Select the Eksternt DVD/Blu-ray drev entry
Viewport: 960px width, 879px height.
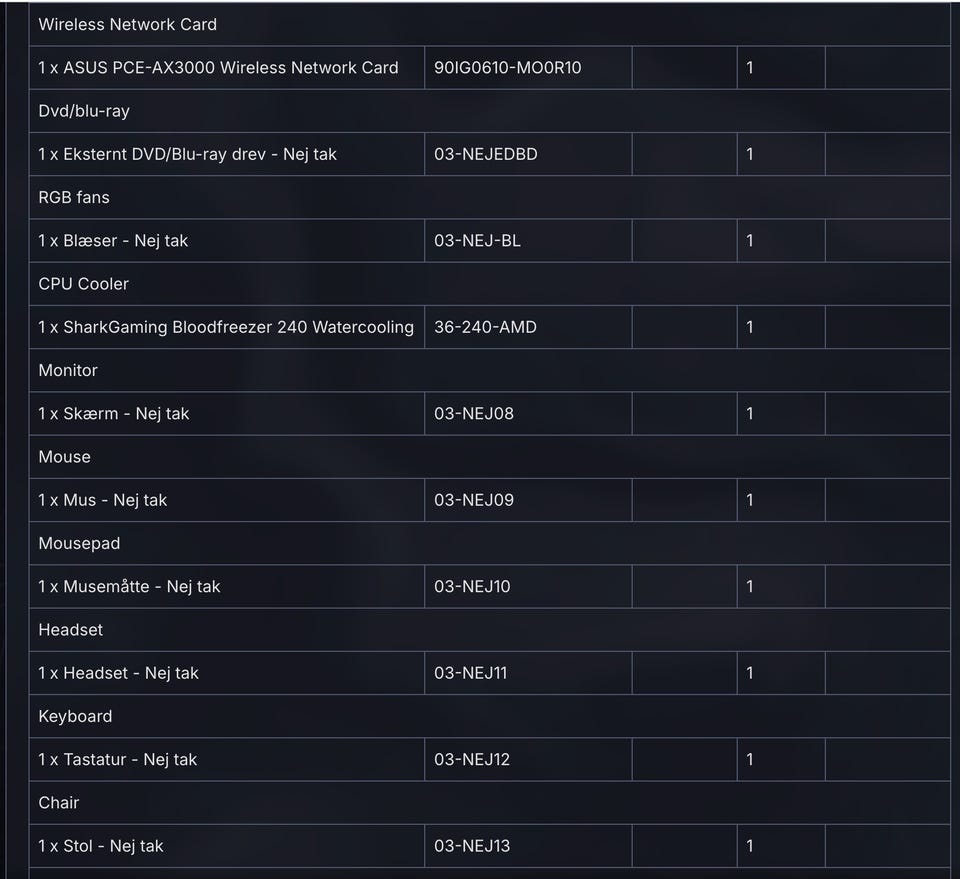pyautogui.click(x=187, y=154)
